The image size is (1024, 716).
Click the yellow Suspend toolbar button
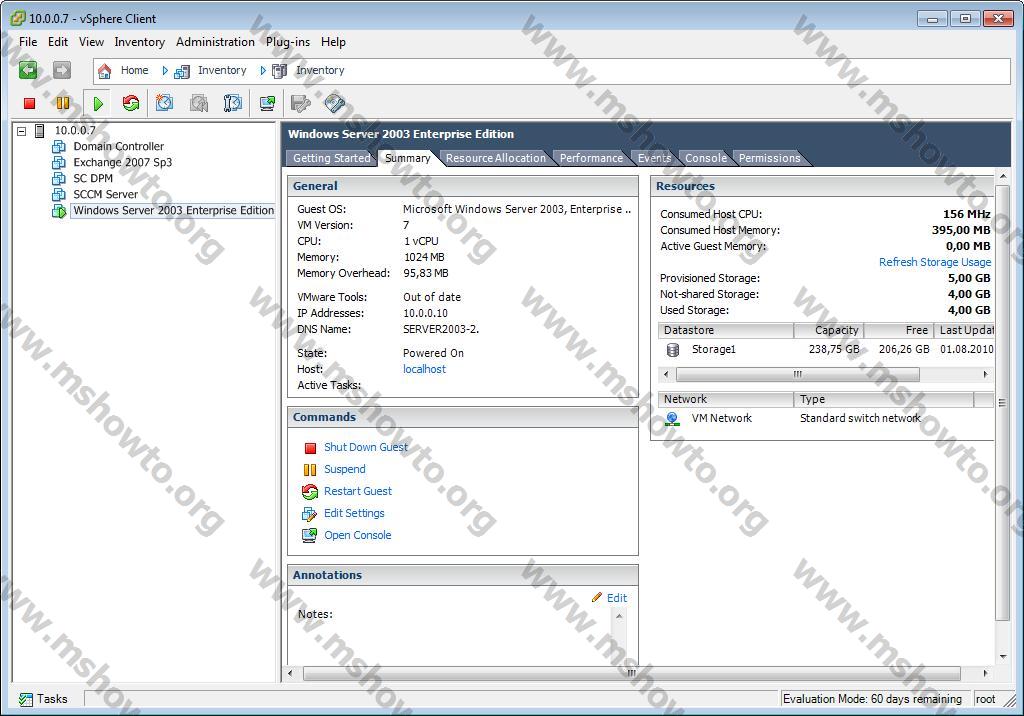pyautogui.click(x=63, y=103)
